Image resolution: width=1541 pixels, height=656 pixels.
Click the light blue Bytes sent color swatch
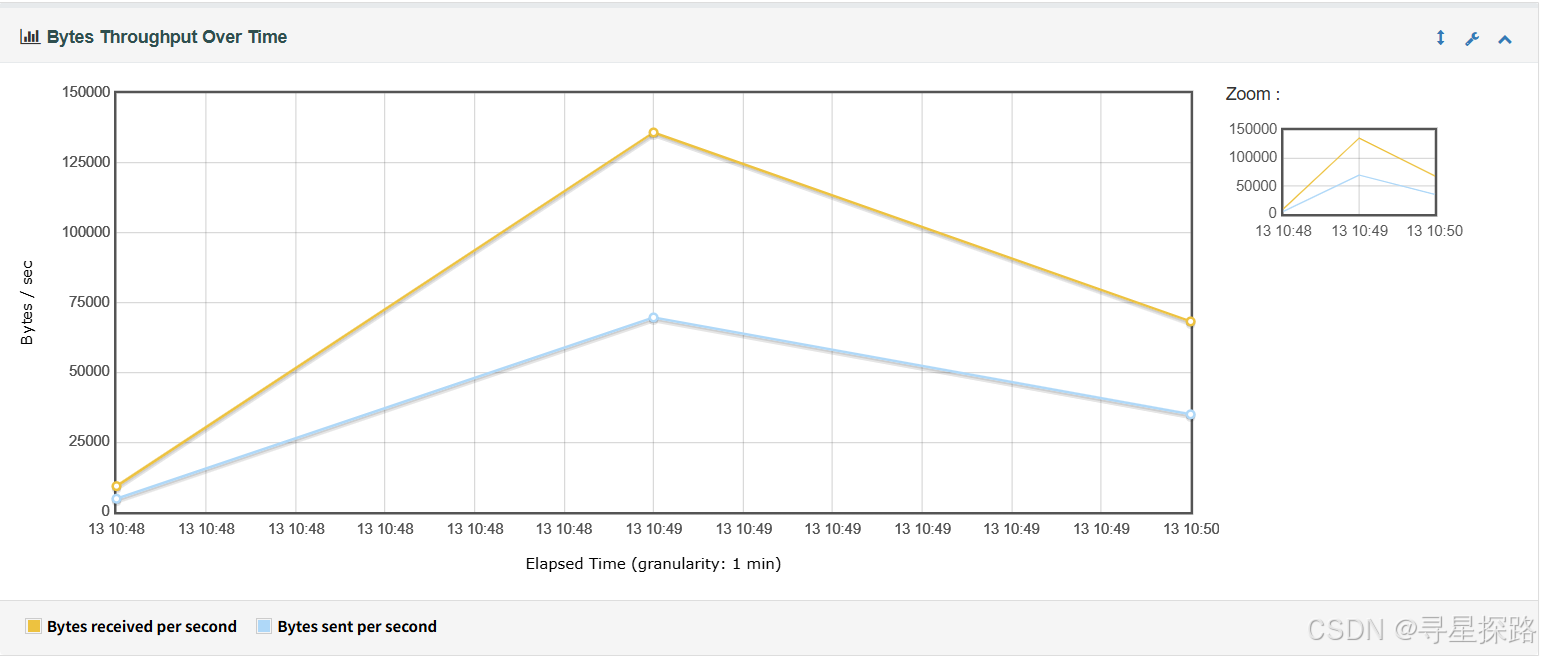point(264,626)
